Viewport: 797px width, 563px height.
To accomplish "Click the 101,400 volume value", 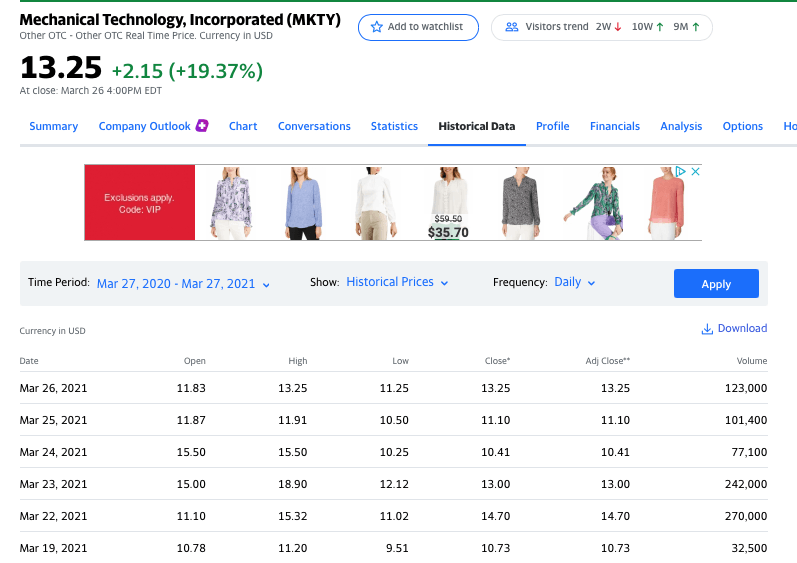I will point(746,420).
